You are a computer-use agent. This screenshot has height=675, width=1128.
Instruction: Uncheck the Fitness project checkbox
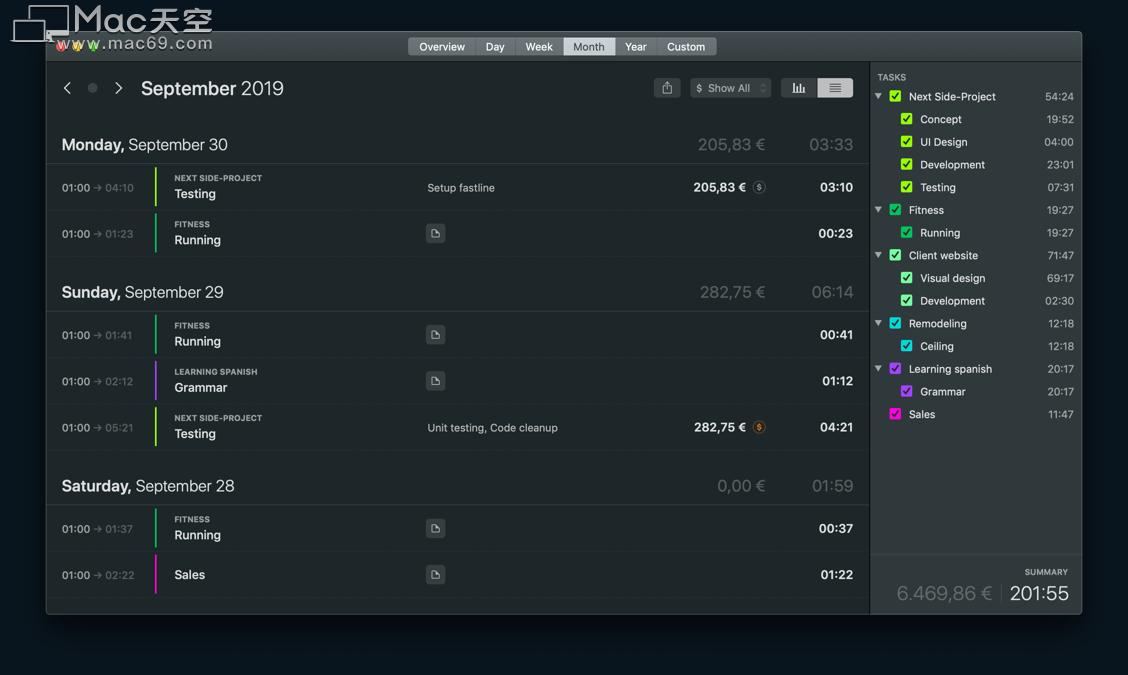pyautogui.click(x=896, y=210)
